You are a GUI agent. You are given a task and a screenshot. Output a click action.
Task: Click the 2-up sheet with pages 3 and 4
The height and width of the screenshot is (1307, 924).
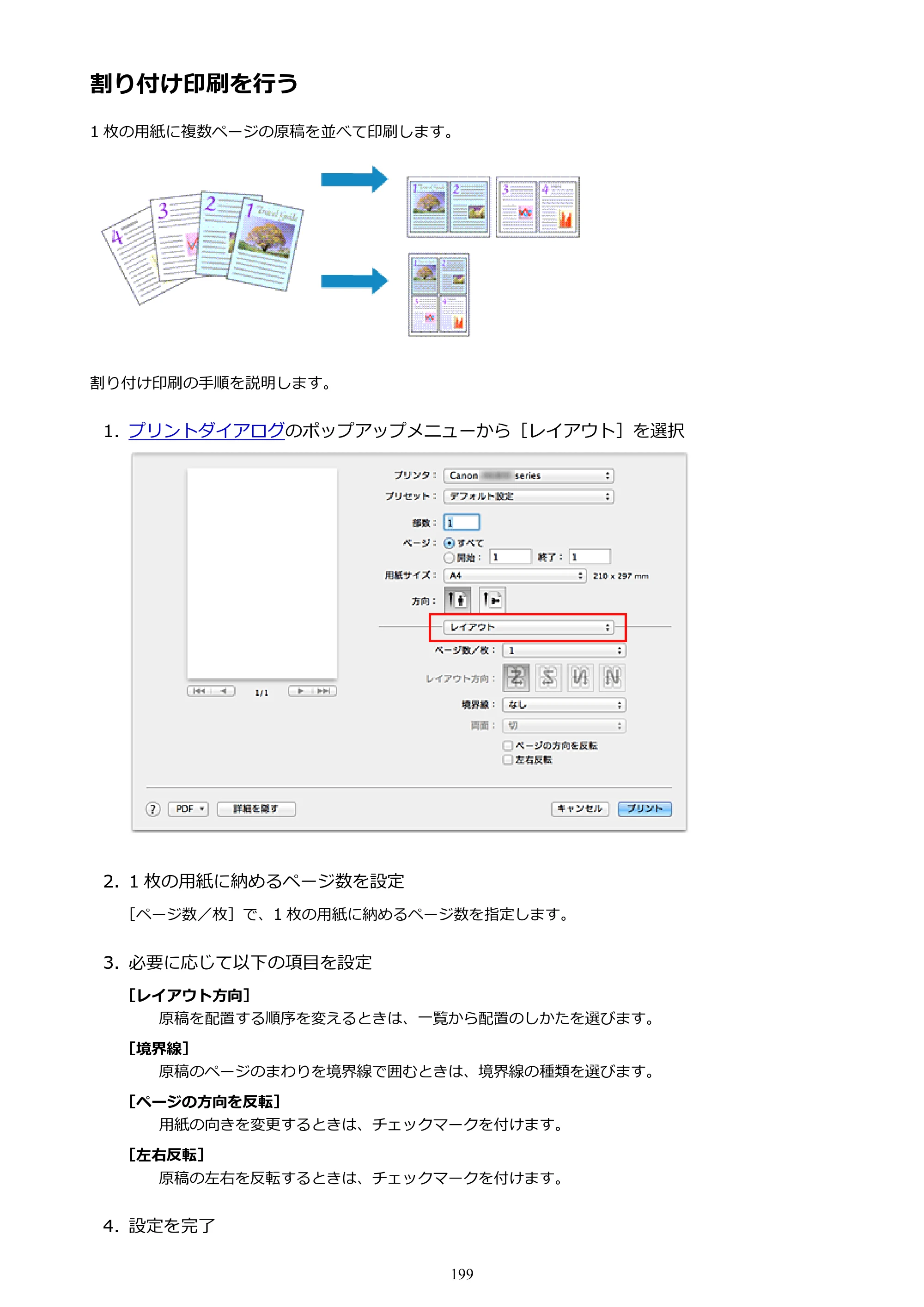pos(538,207)
